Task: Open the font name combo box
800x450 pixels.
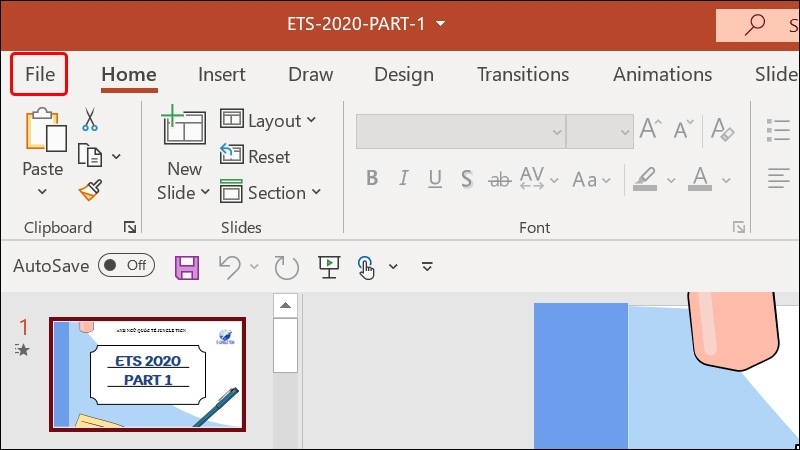Action: point(460,131)
